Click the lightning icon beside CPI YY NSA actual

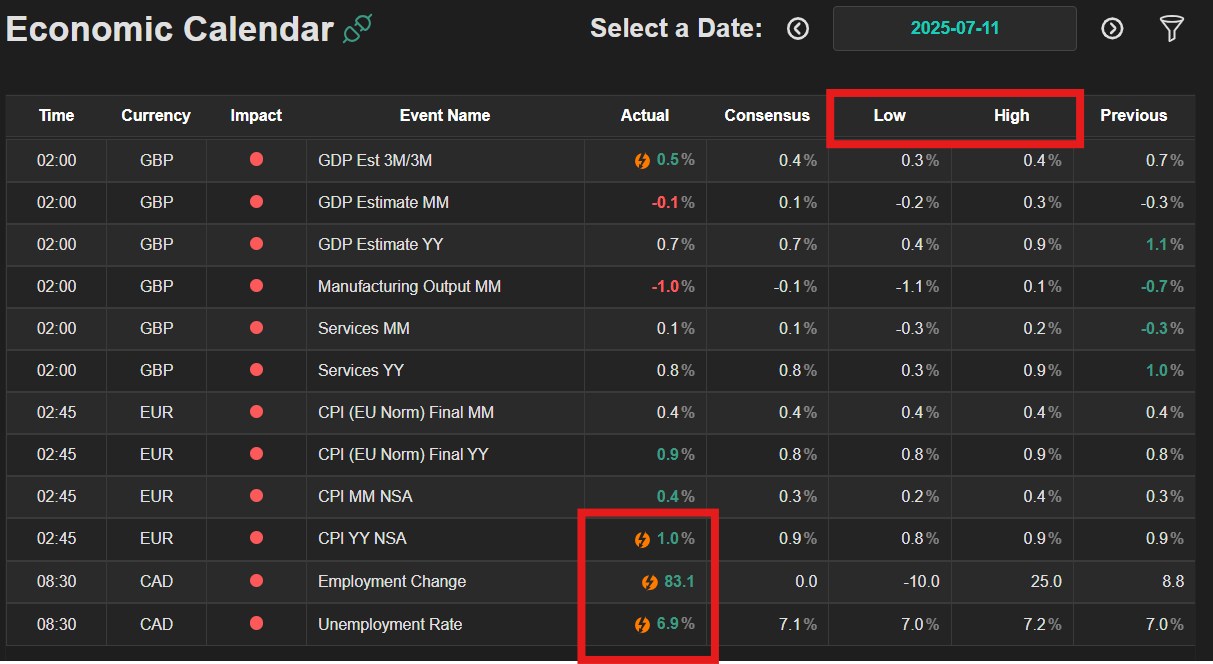click(x=642, y=539)
